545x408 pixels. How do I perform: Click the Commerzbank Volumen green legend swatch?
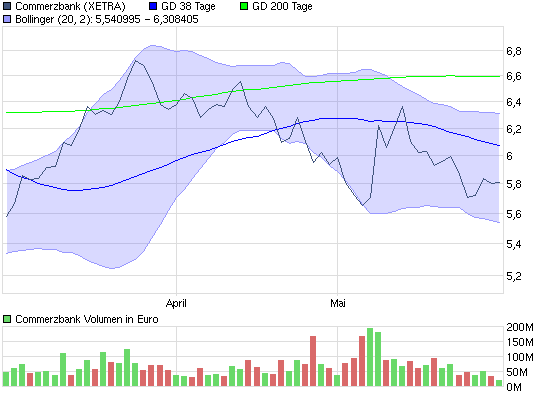(7, 319)
